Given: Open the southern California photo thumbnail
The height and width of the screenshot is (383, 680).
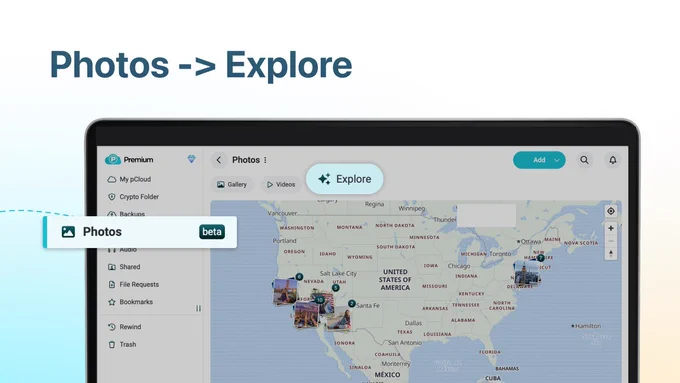Looking at the screenshot, I should [306, 315].
